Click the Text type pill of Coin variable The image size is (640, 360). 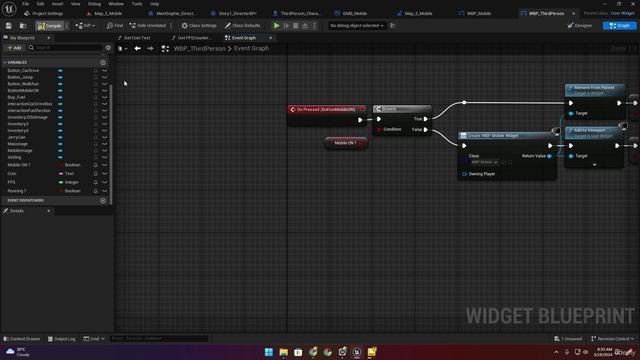pyautogui.click(x=67, y=173)
